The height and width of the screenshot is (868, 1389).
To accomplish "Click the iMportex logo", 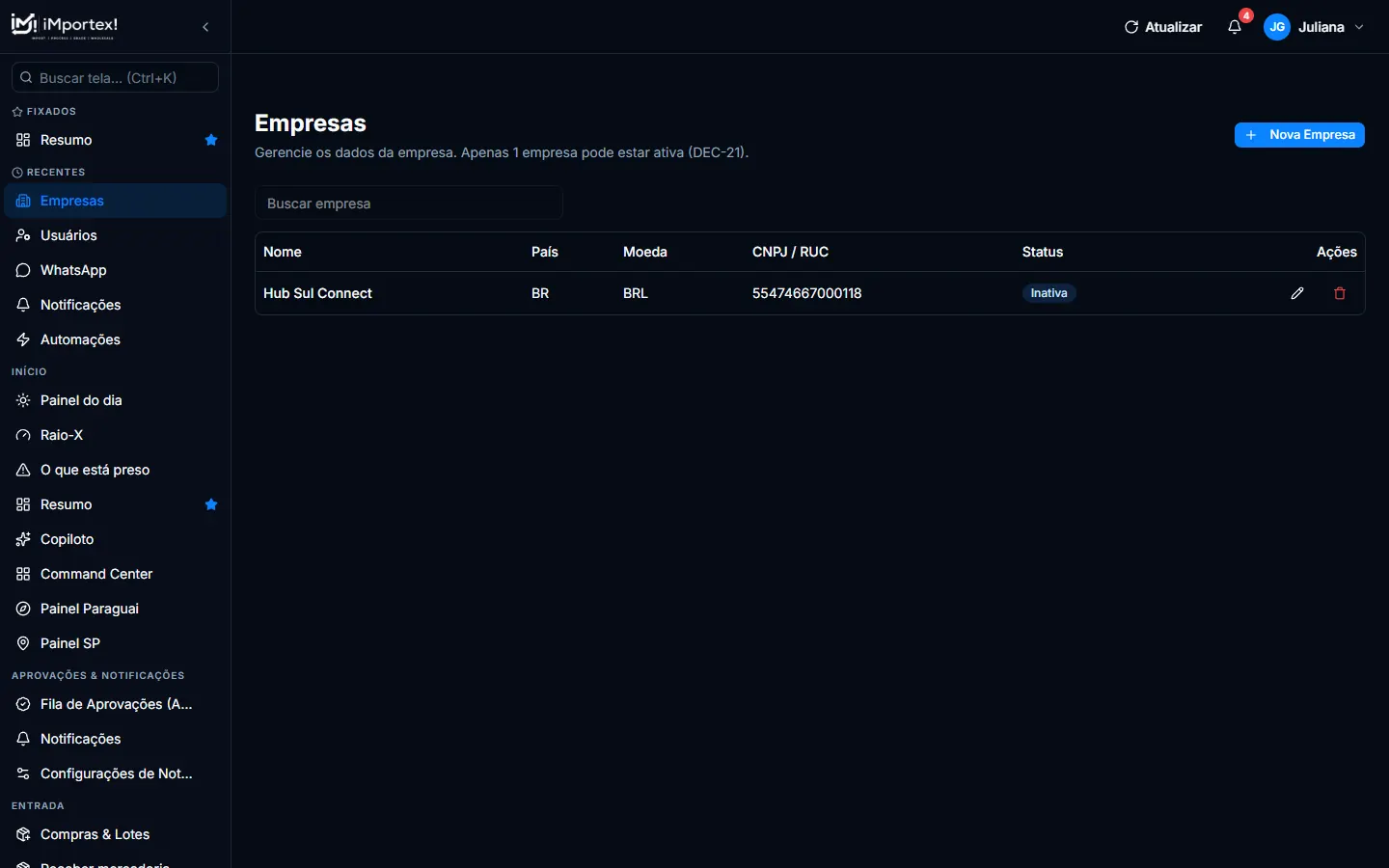I will coord(65,26).
